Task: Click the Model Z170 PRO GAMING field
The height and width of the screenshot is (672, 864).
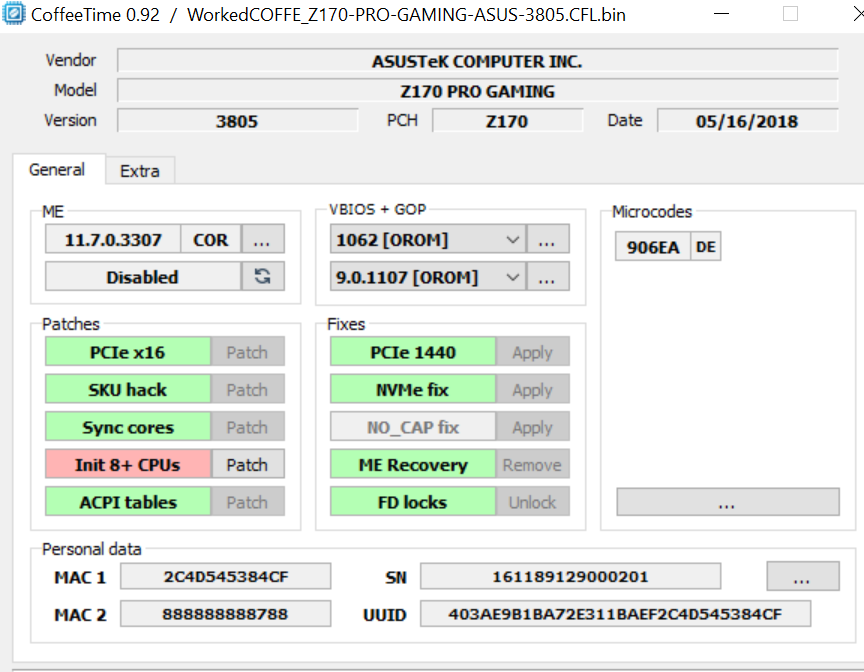Action: (478, 90)
